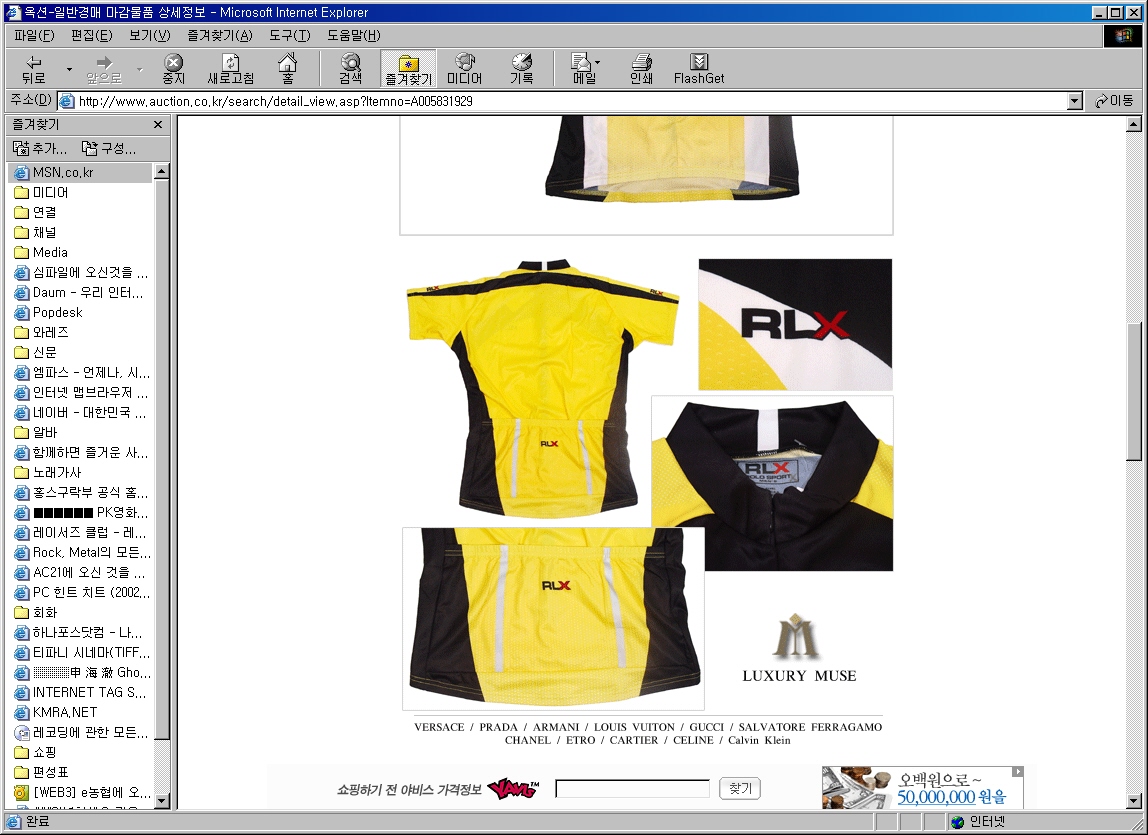Open the Rock, Metal의 모든... favorite
This screenshot has width=1148, height=835.
pyautogui.click(x=82, y=552)
